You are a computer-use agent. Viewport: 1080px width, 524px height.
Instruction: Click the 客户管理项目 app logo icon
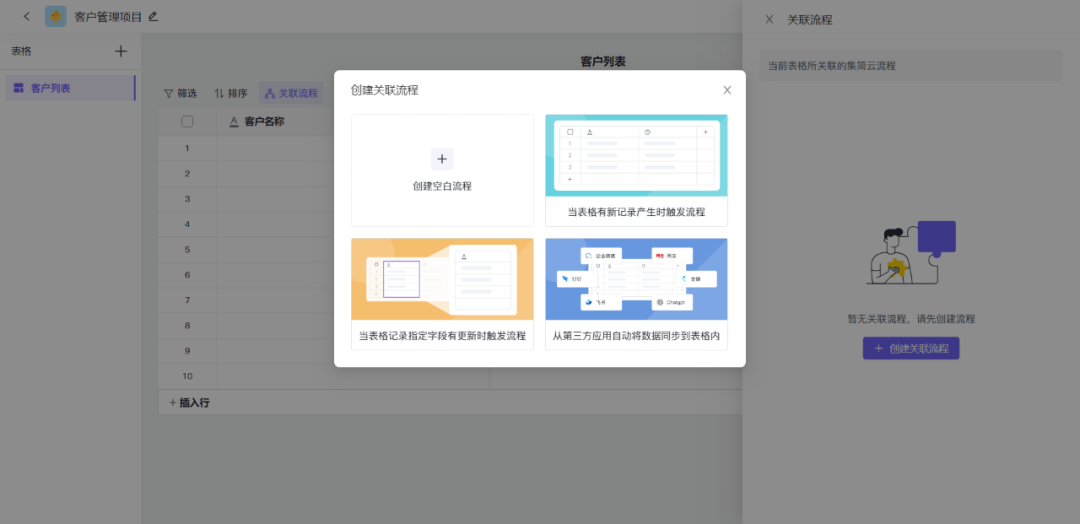tap(56, 17)
